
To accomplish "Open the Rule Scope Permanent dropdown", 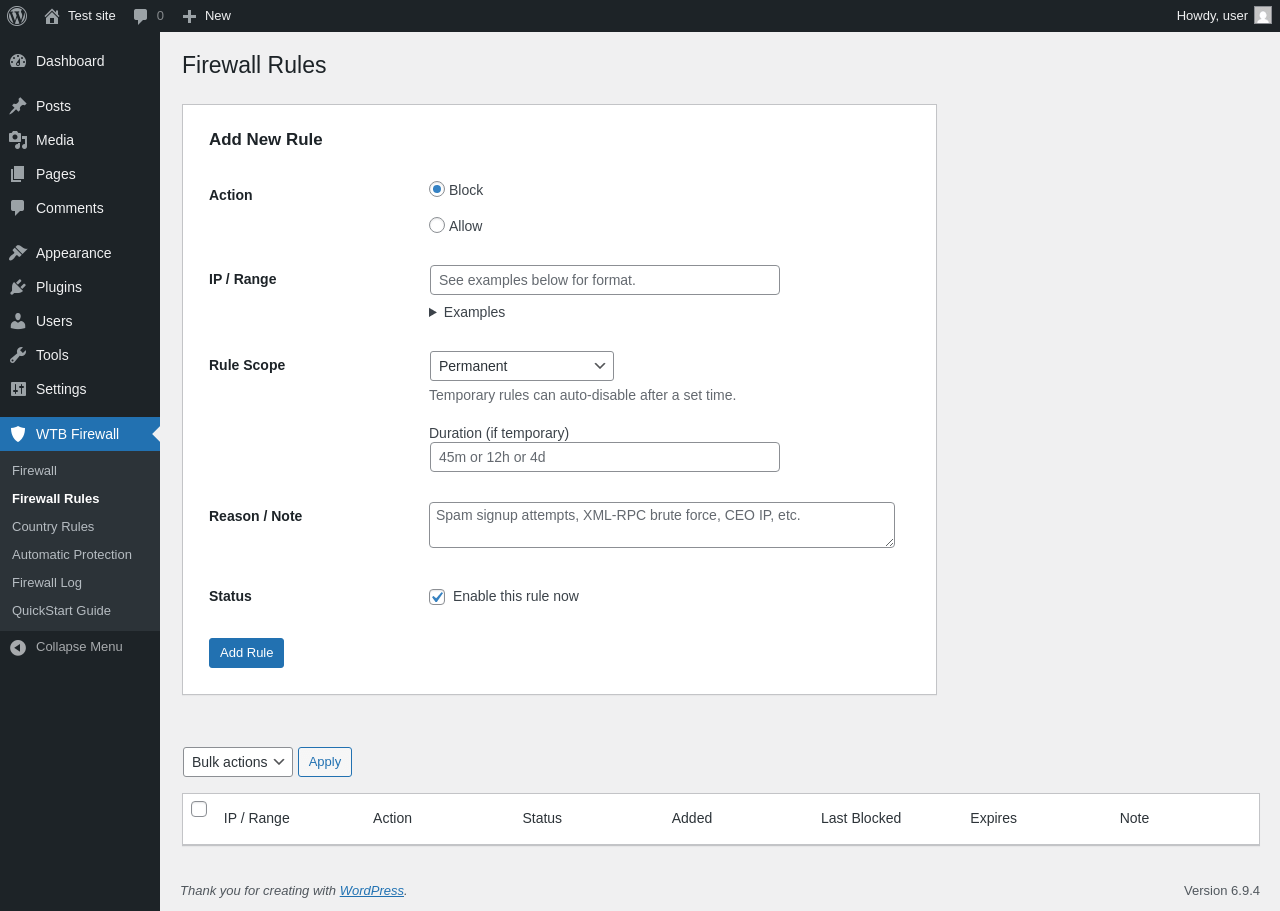I will tap(521, 366).
